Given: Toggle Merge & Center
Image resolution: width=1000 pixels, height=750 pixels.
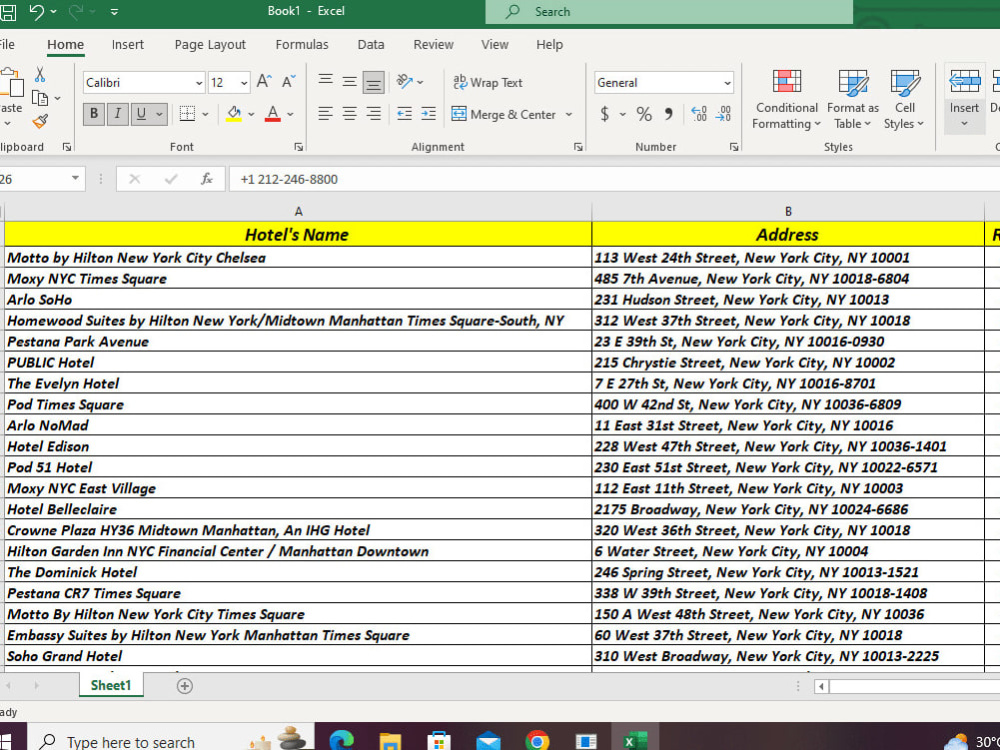Looking at the screenshot, I should coord(504,114).
